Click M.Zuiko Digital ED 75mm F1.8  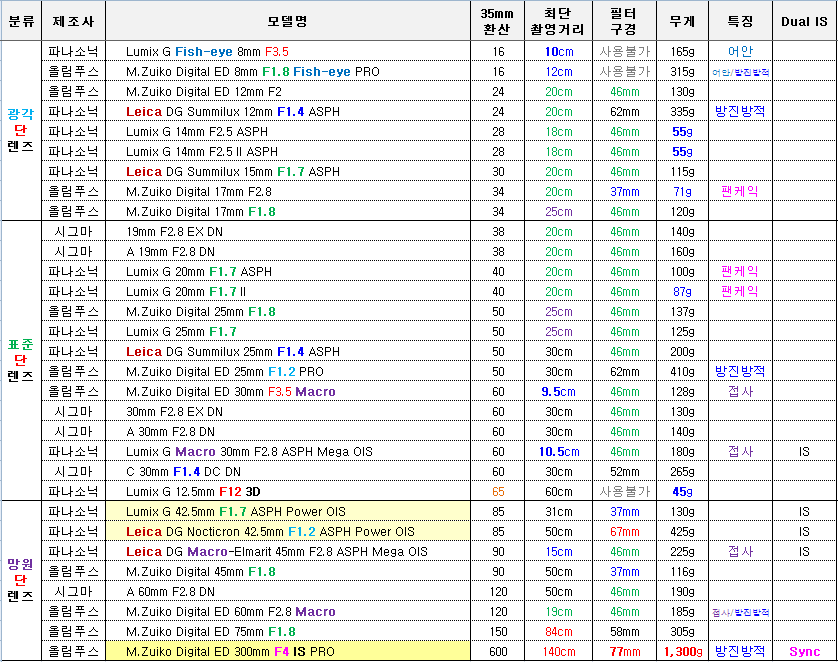pos(288,632)
